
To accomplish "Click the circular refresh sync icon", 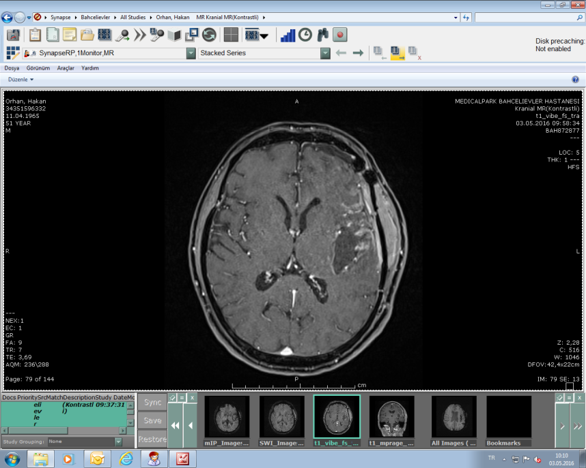I will point(209,35).
